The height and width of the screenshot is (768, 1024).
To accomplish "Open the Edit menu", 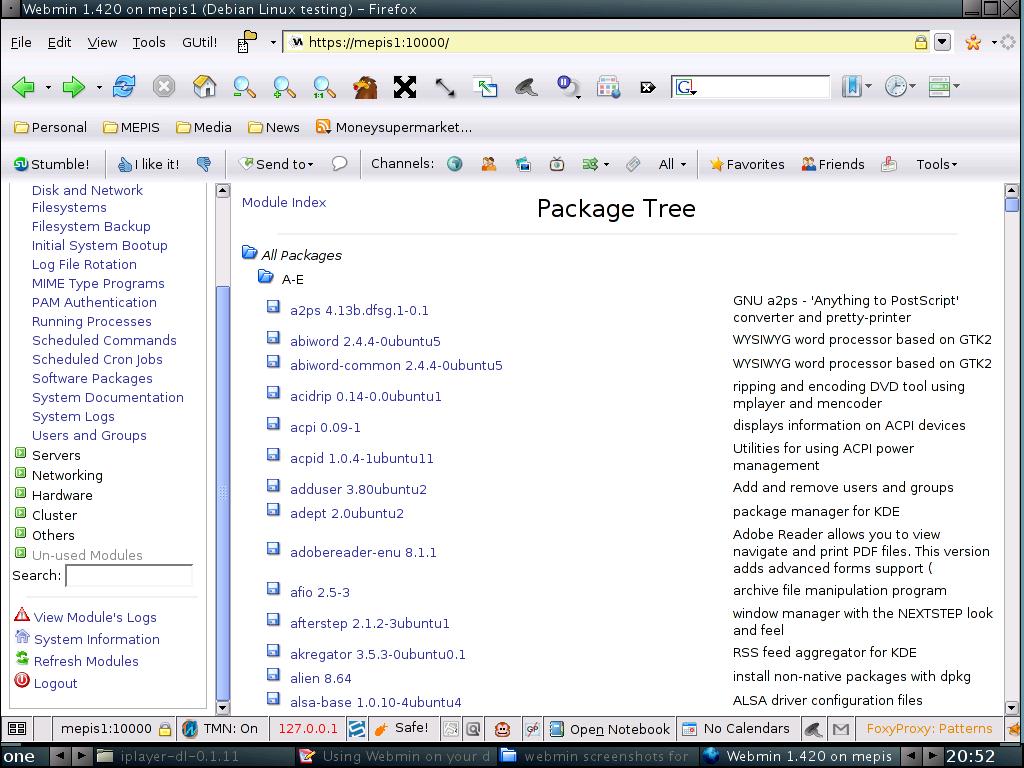I will tap(59, 42).
